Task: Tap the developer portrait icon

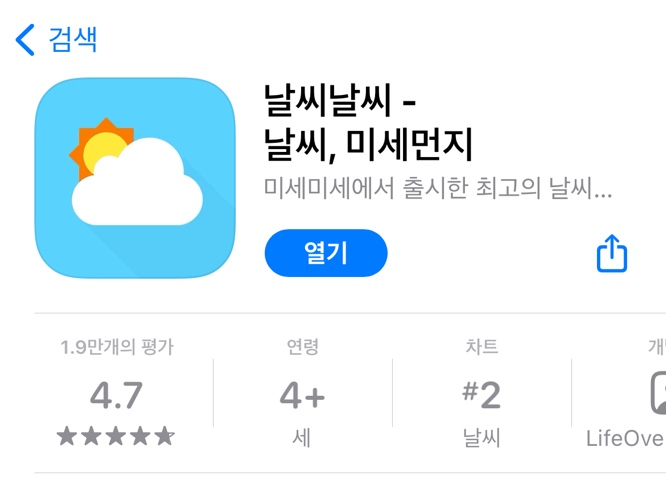Action: point(658,392)
